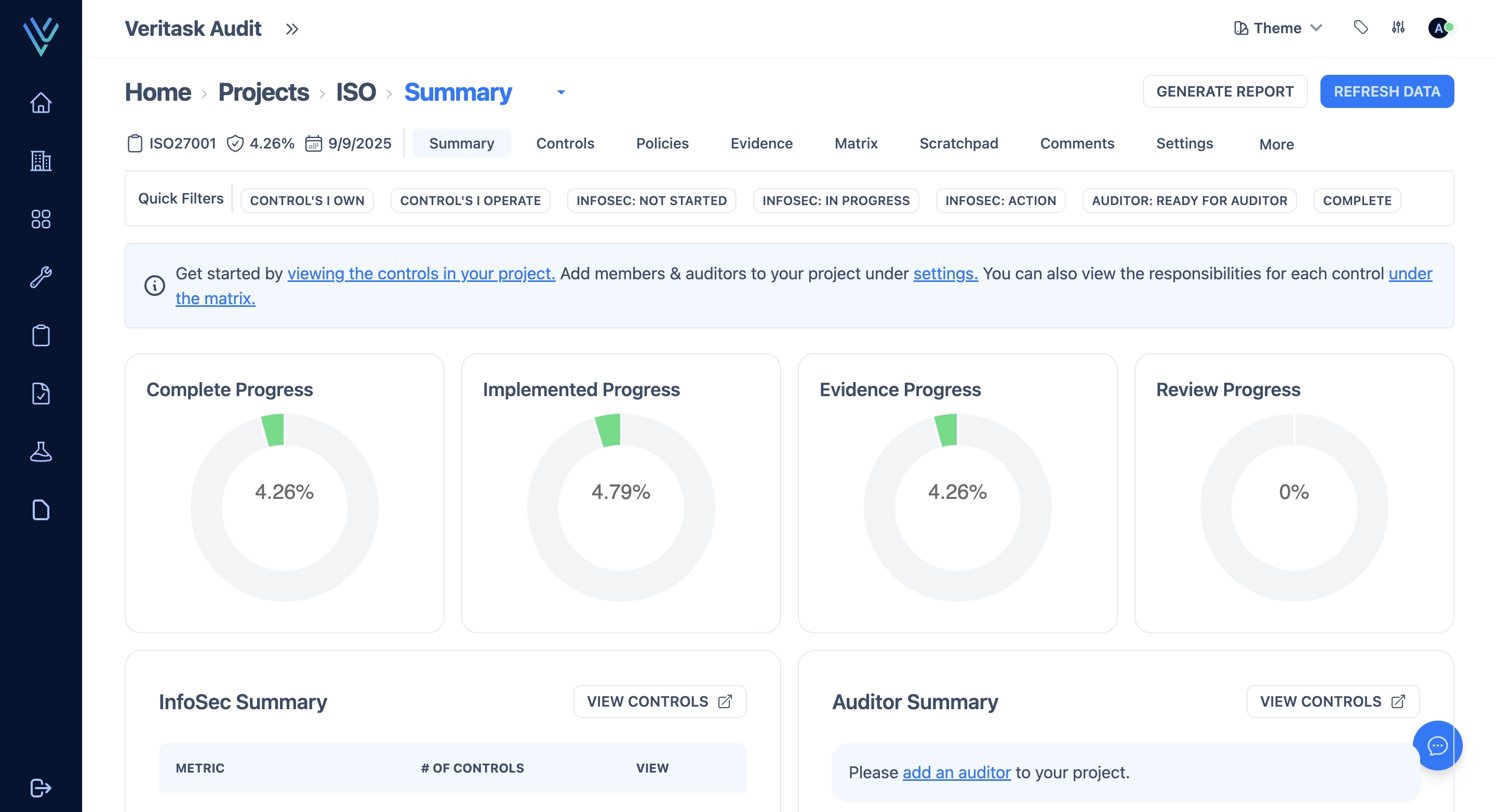Click View Controls in Auditor Summary
The height and width of the screenshot is (812, 1496).
click(1333, 701)
